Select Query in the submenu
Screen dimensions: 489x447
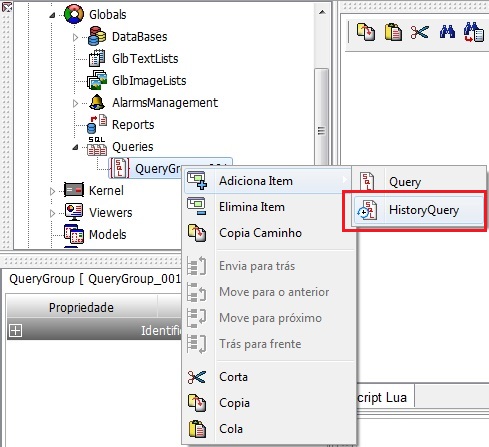point(419,182)
